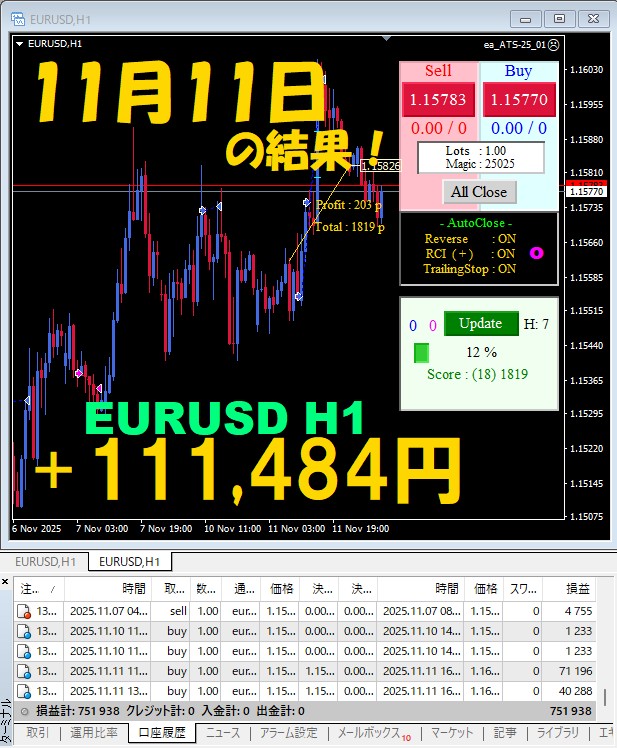
Task: Select the profit cell 71 196
Action: point(569,671)
